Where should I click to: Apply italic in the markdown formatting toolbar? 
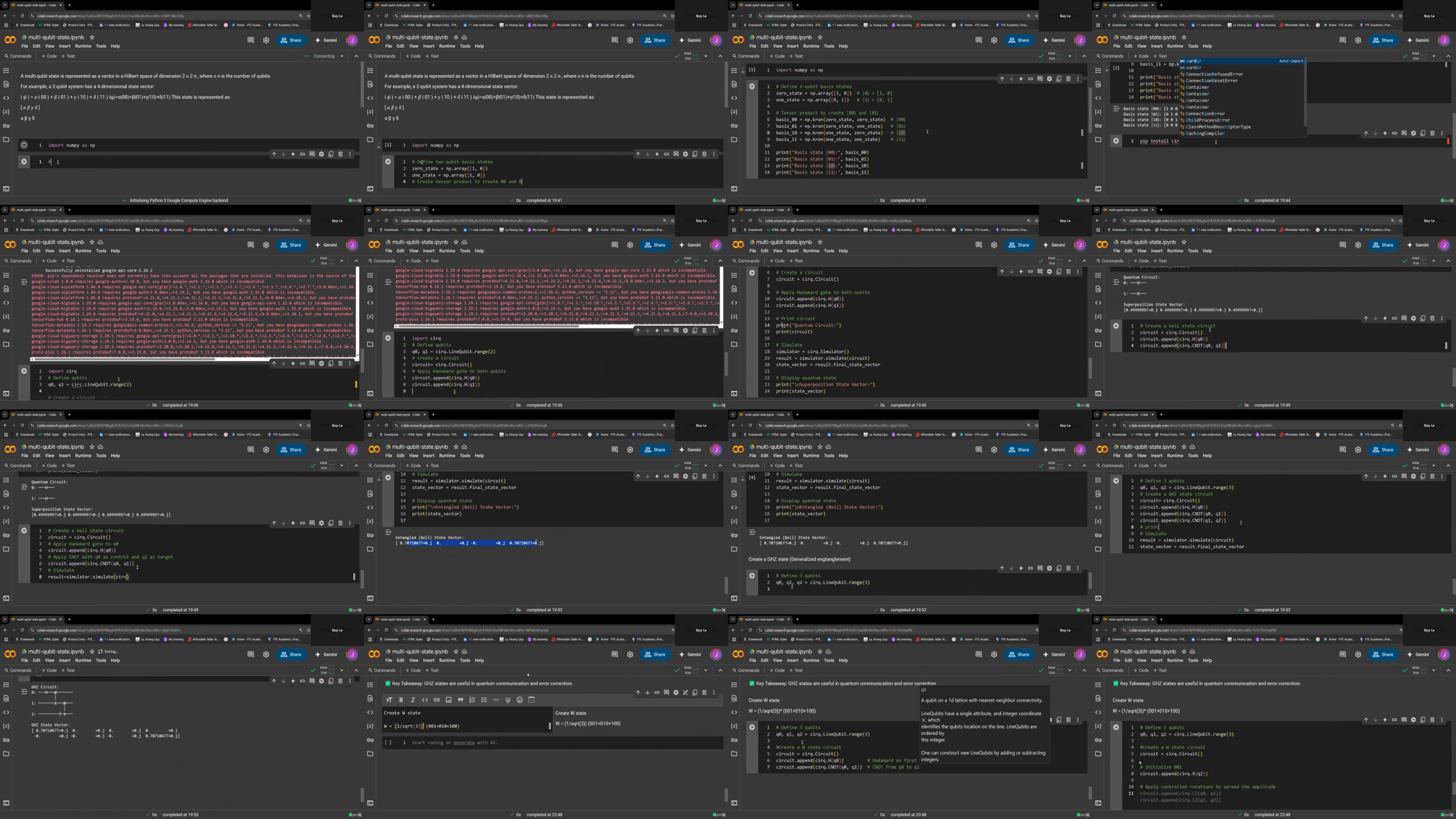coord(413,700)
